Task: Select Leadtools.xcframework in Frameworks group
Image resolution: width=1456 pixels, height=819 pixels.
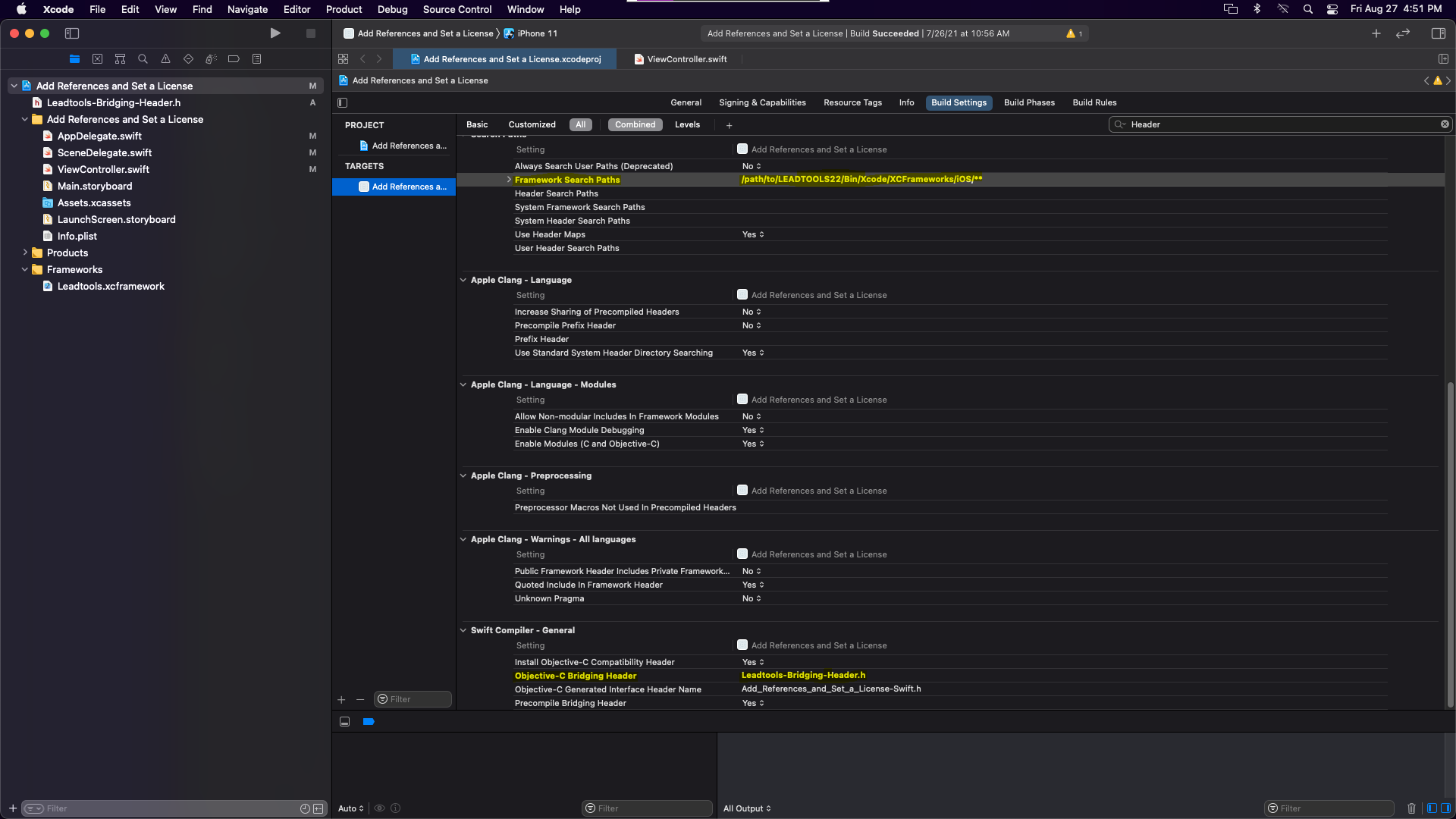Action: pos(110,286)
